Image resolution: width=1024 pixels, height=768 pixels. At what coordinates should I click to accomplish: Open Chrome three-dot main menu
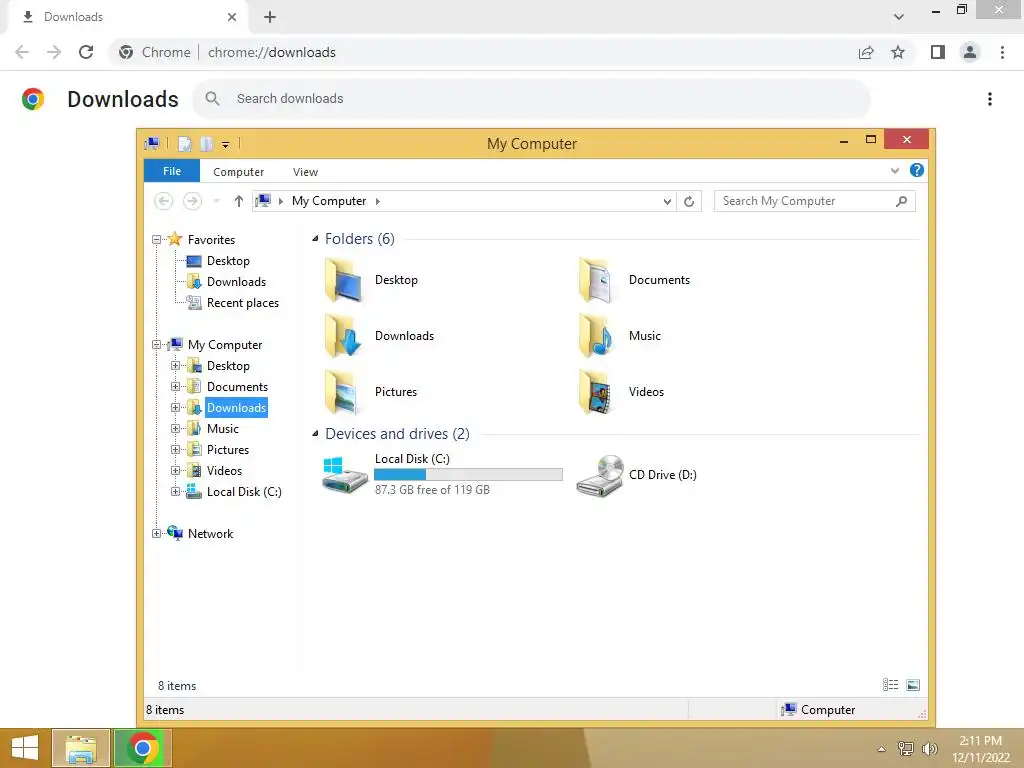click(x=1002, y=52)
